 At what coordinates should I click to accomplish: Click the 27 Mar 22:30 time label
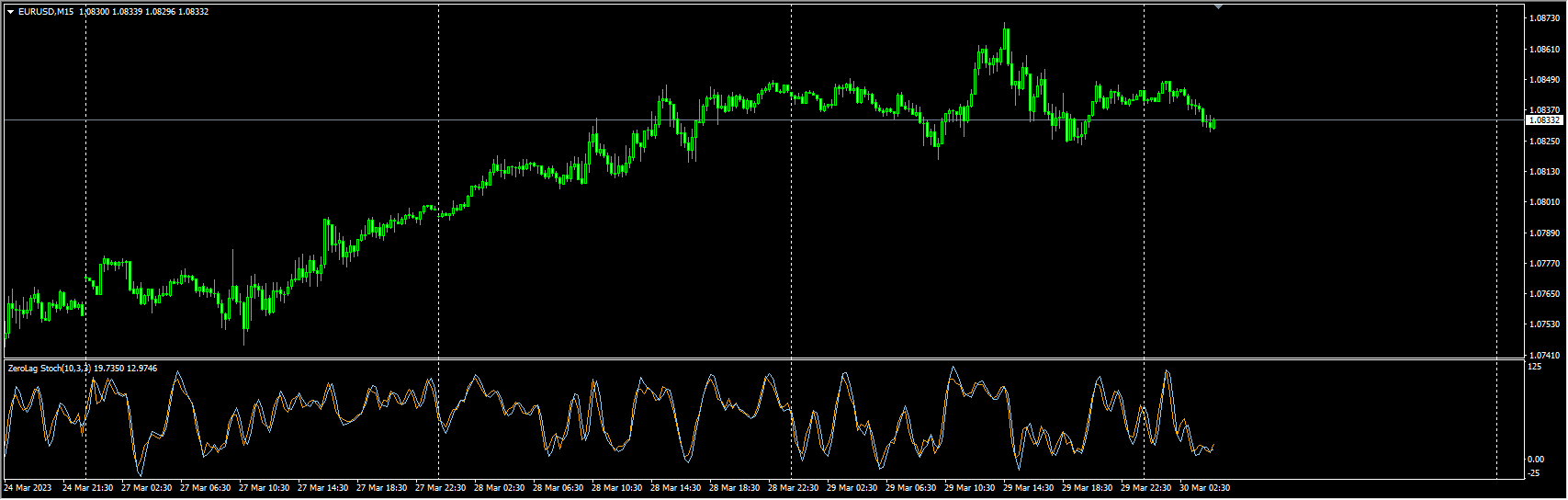[439, 488]
